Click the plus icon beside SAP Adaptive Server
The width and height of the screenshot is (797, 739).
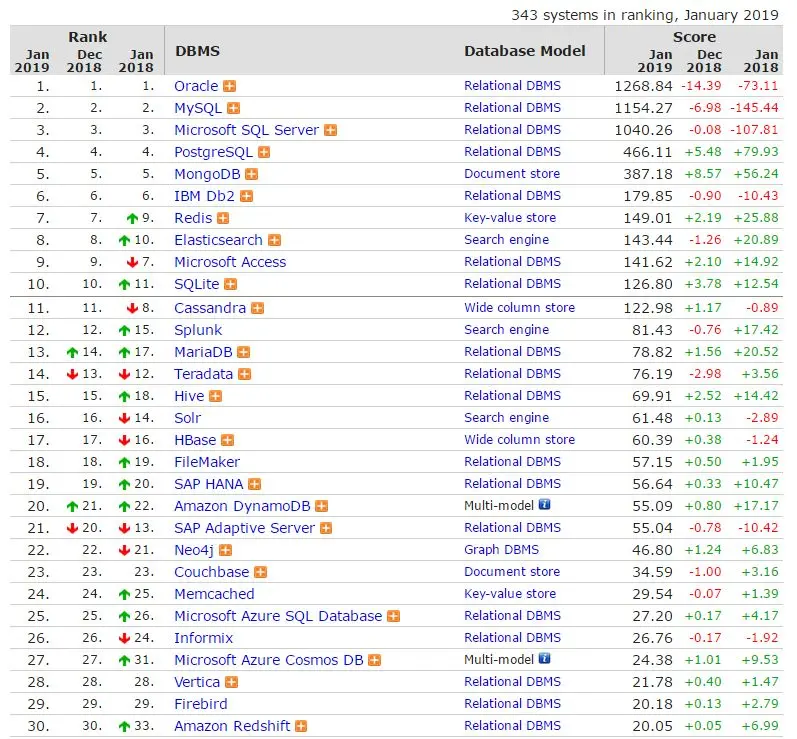pos(326,528)
